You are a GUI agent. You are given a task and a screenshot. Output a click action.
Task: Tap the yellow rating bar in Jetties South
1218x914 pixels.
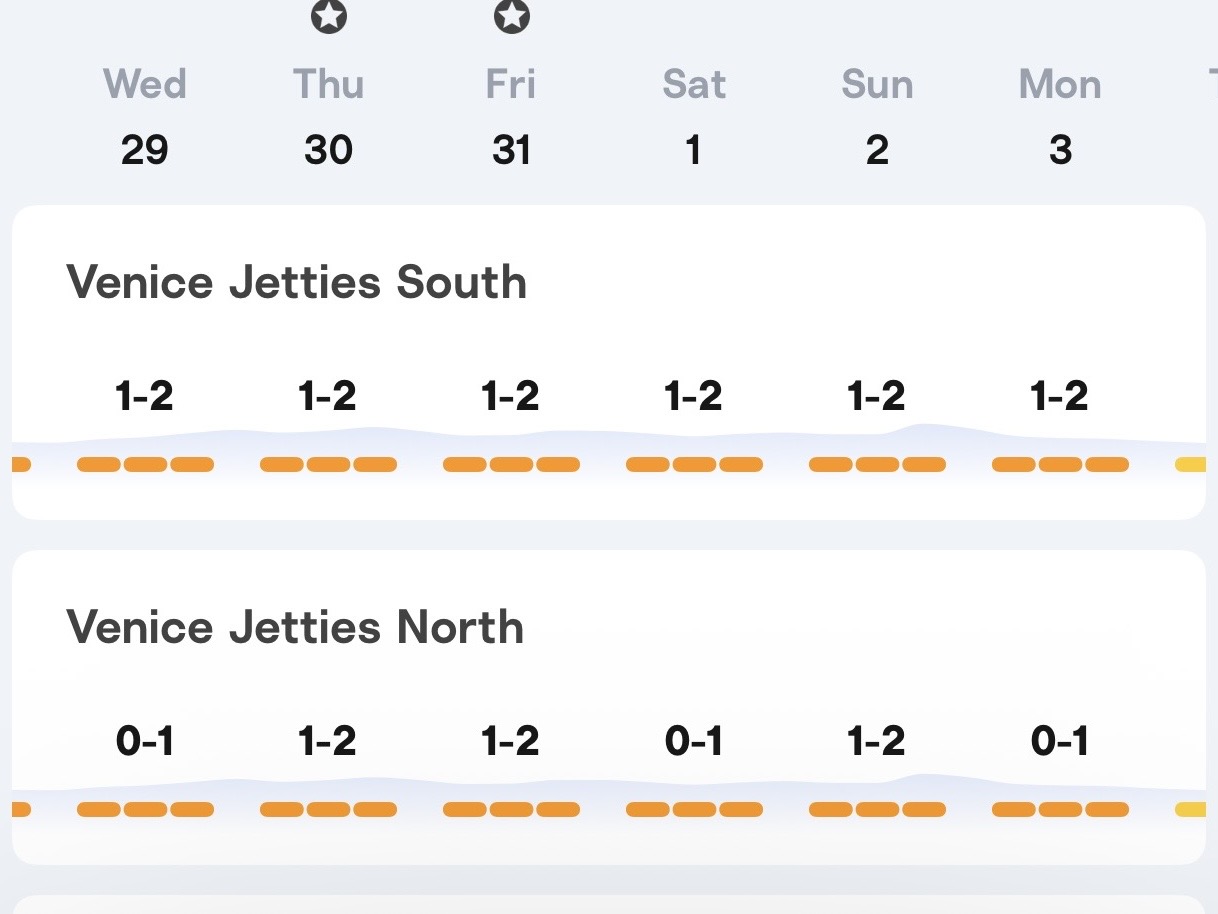coord(1190,464)
